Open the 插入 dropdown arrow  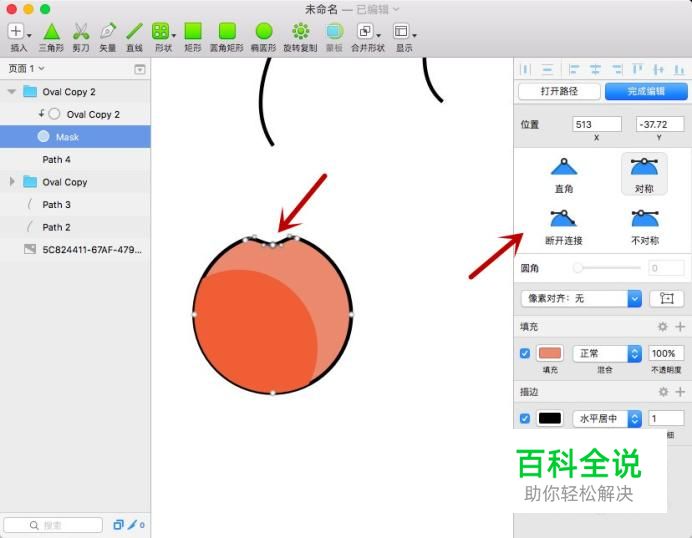[x=29, y=35]
